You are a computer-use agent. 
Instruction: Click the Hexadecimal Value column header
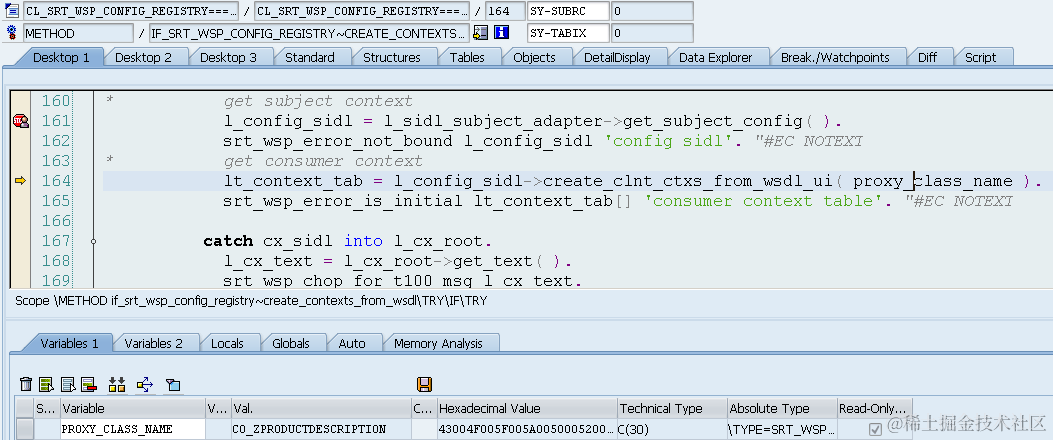(526, 408)
